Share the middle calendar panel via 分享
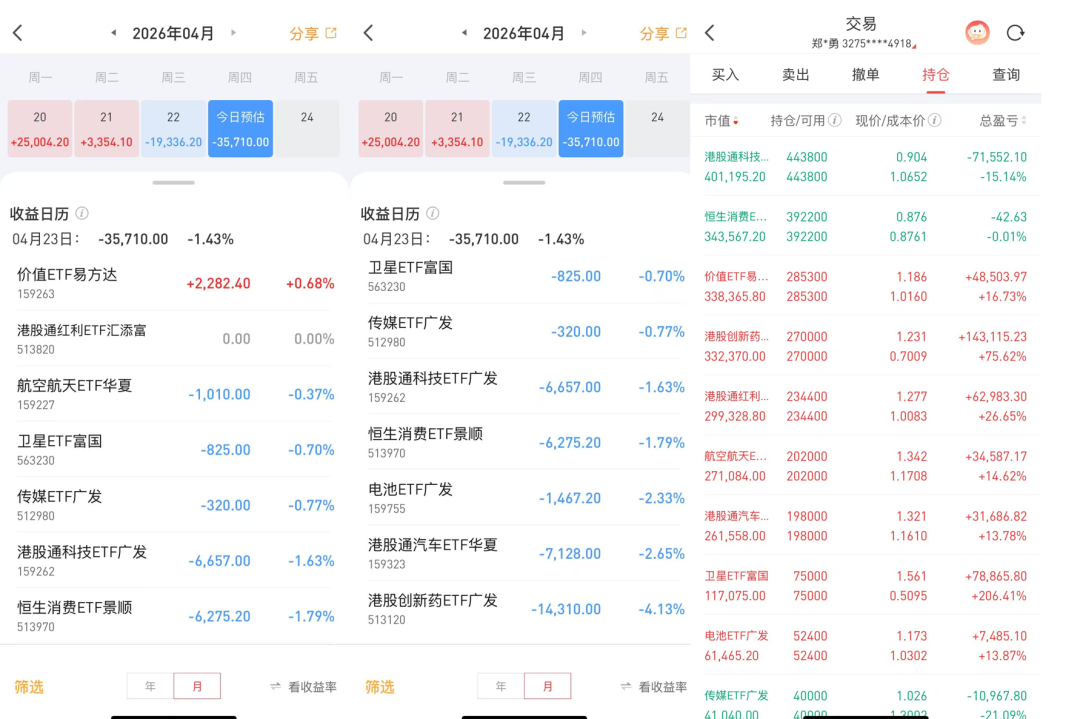Screen dimensions: 1080x719 (663, 33)
